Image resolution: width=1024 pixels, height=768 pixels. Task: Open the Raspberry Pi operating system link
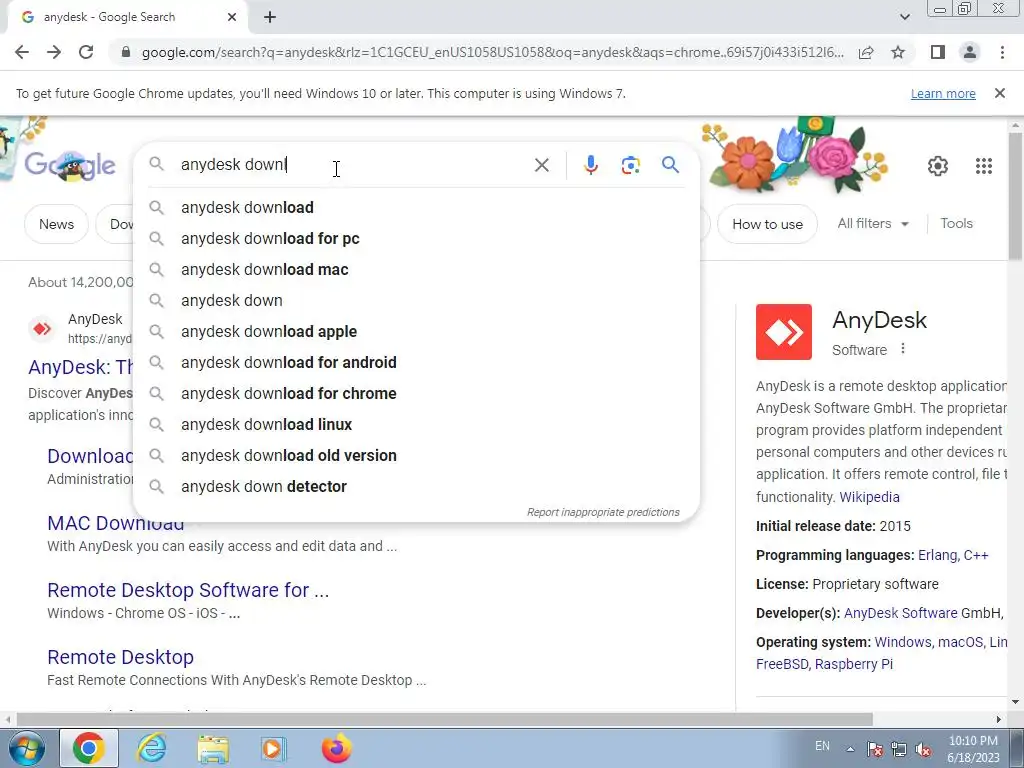[854, 664]
